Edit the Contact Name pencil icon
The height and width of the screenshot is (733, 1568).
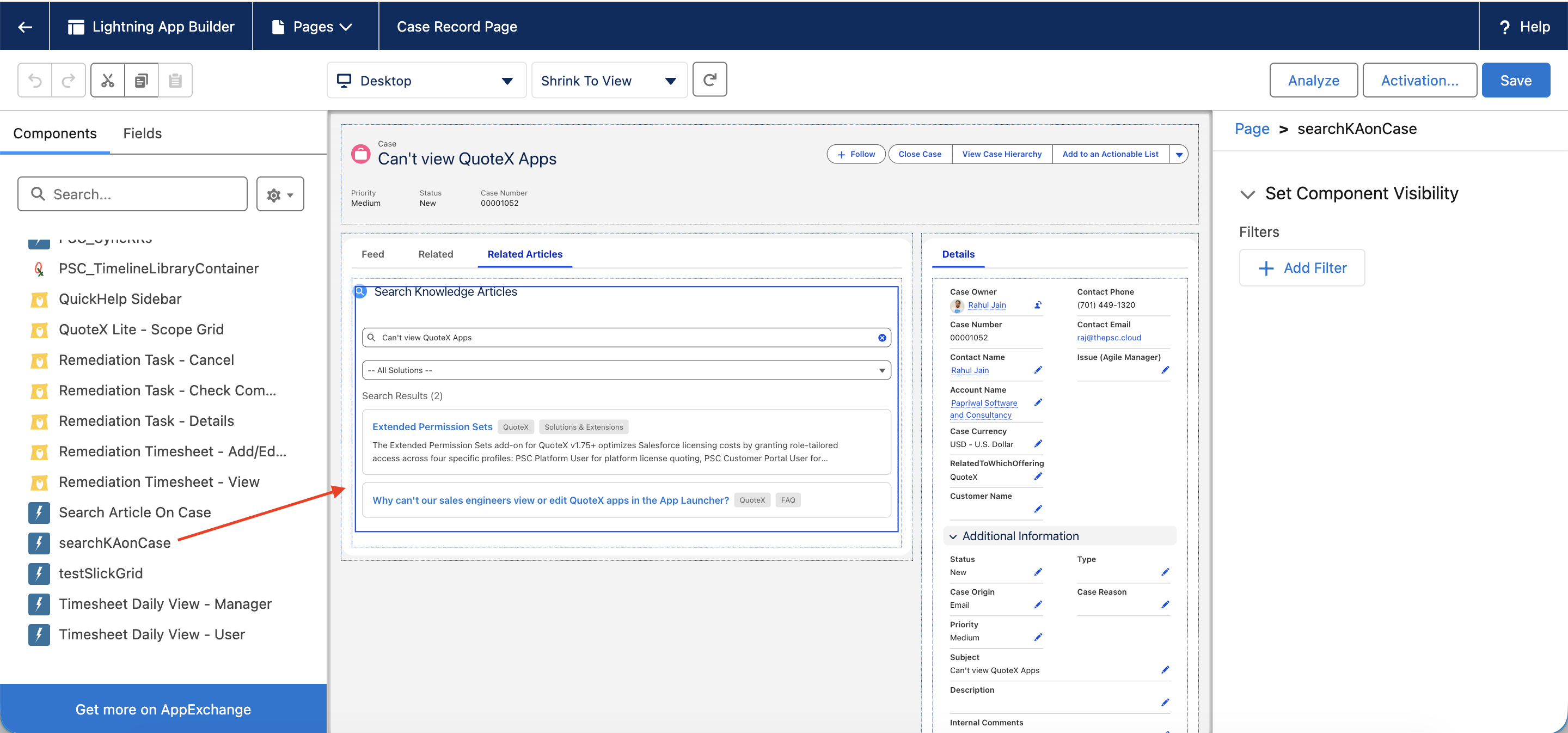(1038, 370)
